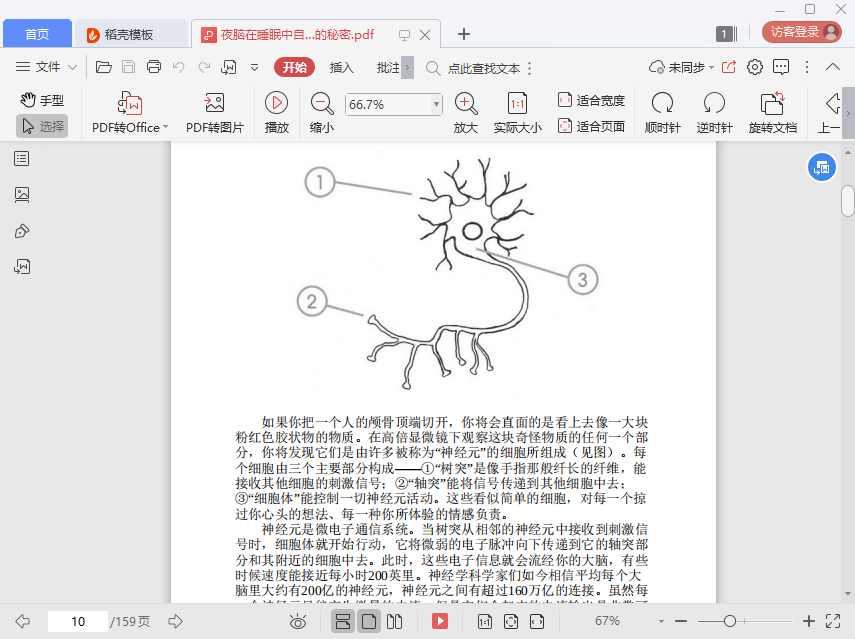Click the tab display mode icon
The image size is (855, 639).
(404, 35)
